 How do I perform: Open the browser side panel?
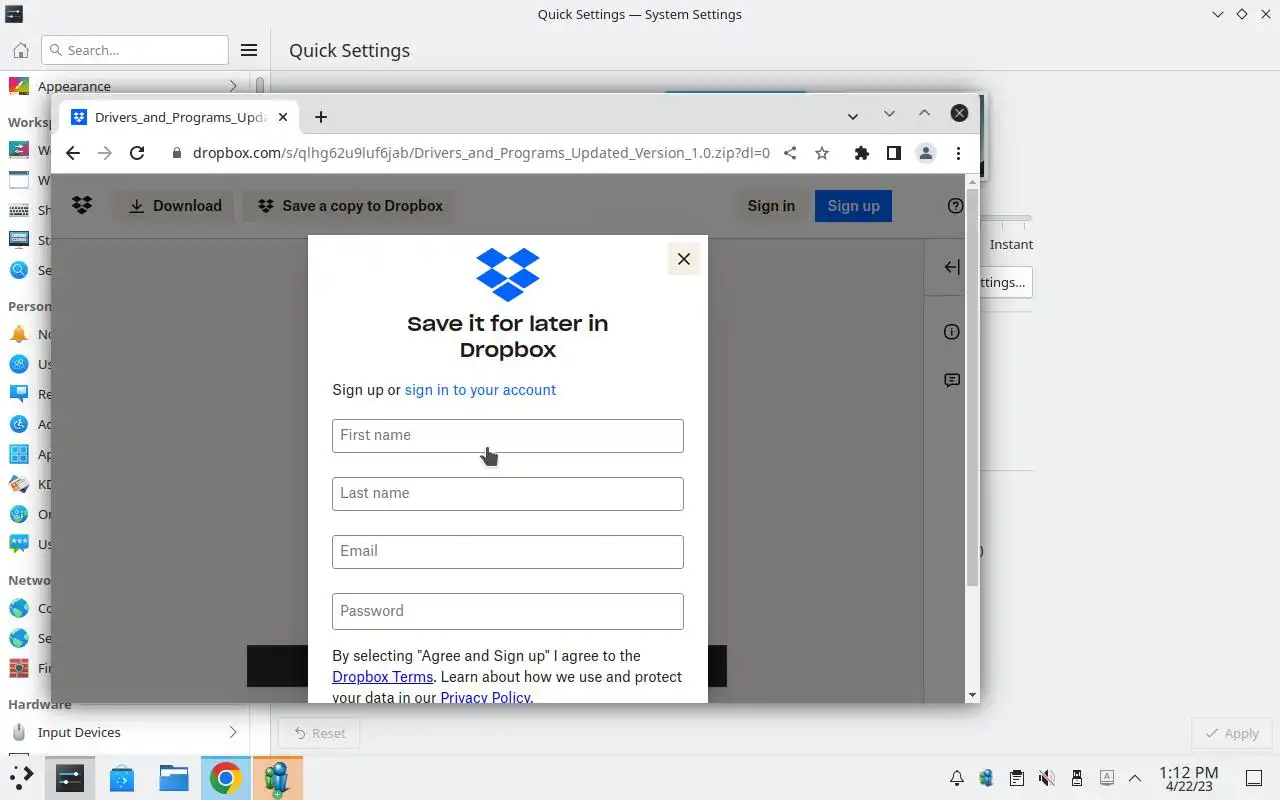893,153
